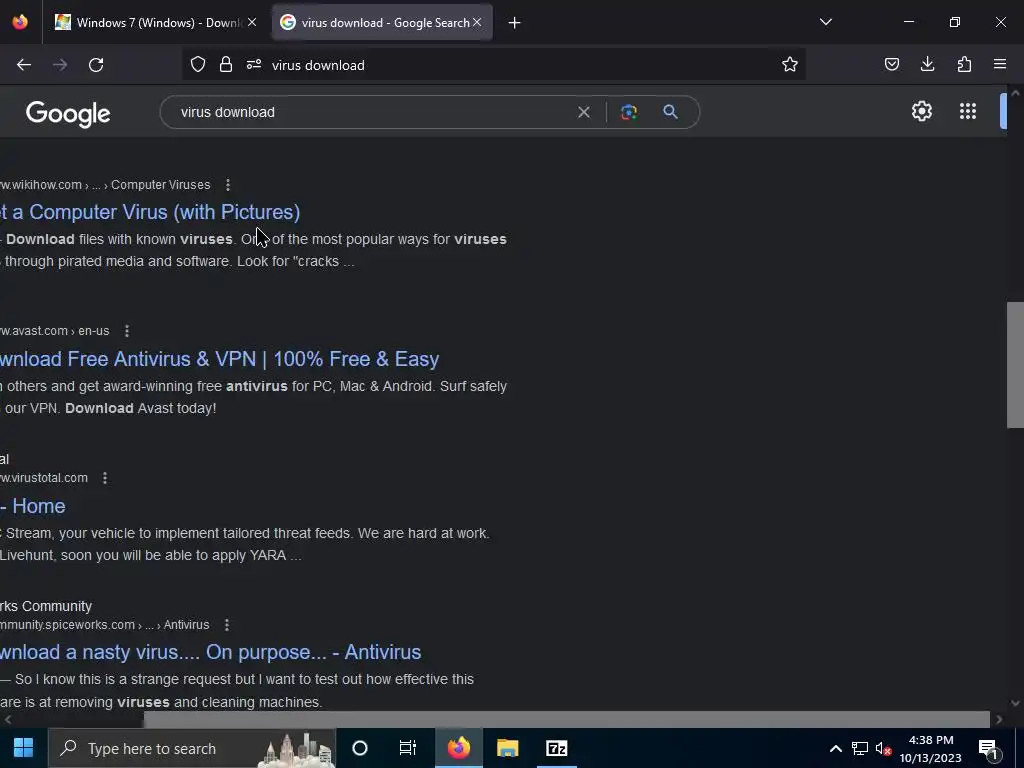Select the virus download Google Search tab
1024x768 pixels.
coord(381,23)
